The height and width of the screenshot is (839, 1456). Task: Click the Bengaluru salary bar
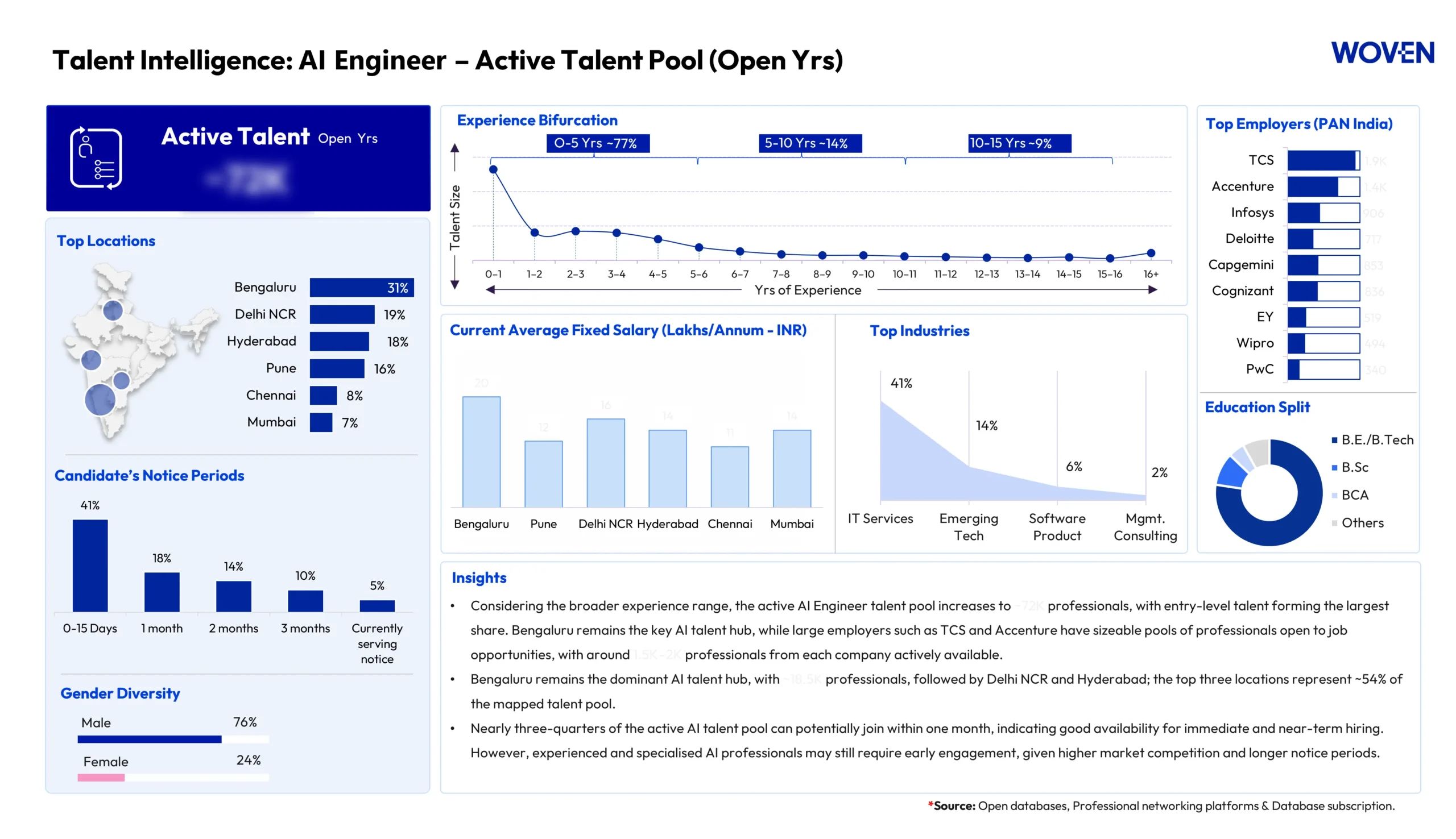point(481,452)
